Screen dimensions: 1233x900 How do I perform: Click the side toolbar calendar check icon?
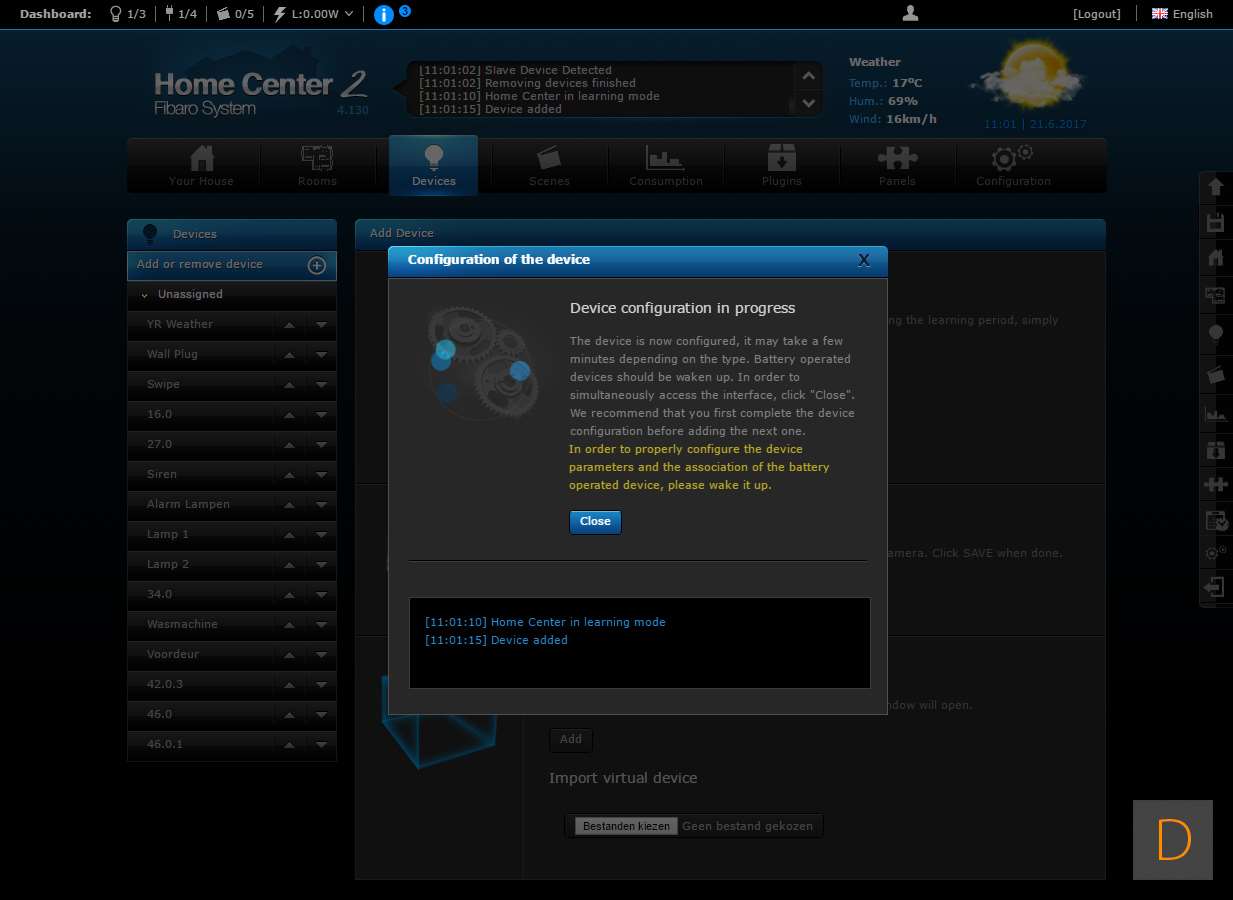[x=1216, y=520]
